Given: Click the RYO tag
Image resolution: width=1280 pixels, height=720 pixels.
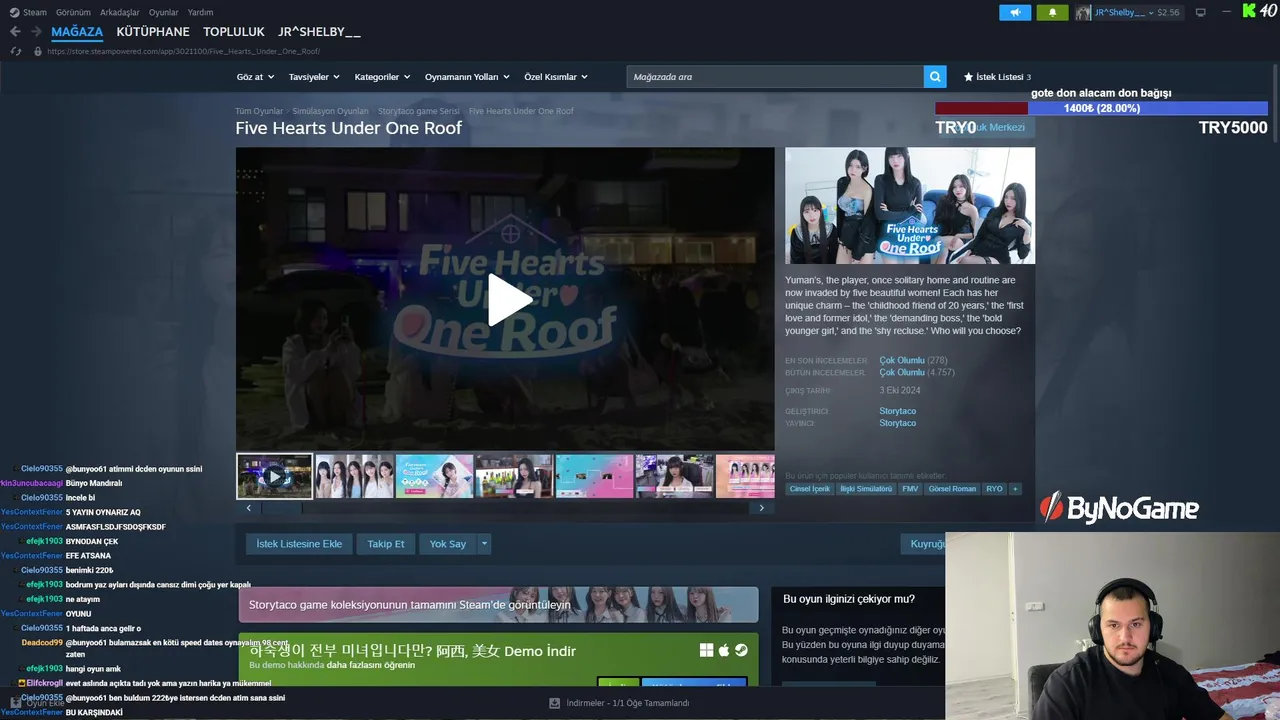Looking at the screenshot, I should pyautogui.click(x=994, y=489).
